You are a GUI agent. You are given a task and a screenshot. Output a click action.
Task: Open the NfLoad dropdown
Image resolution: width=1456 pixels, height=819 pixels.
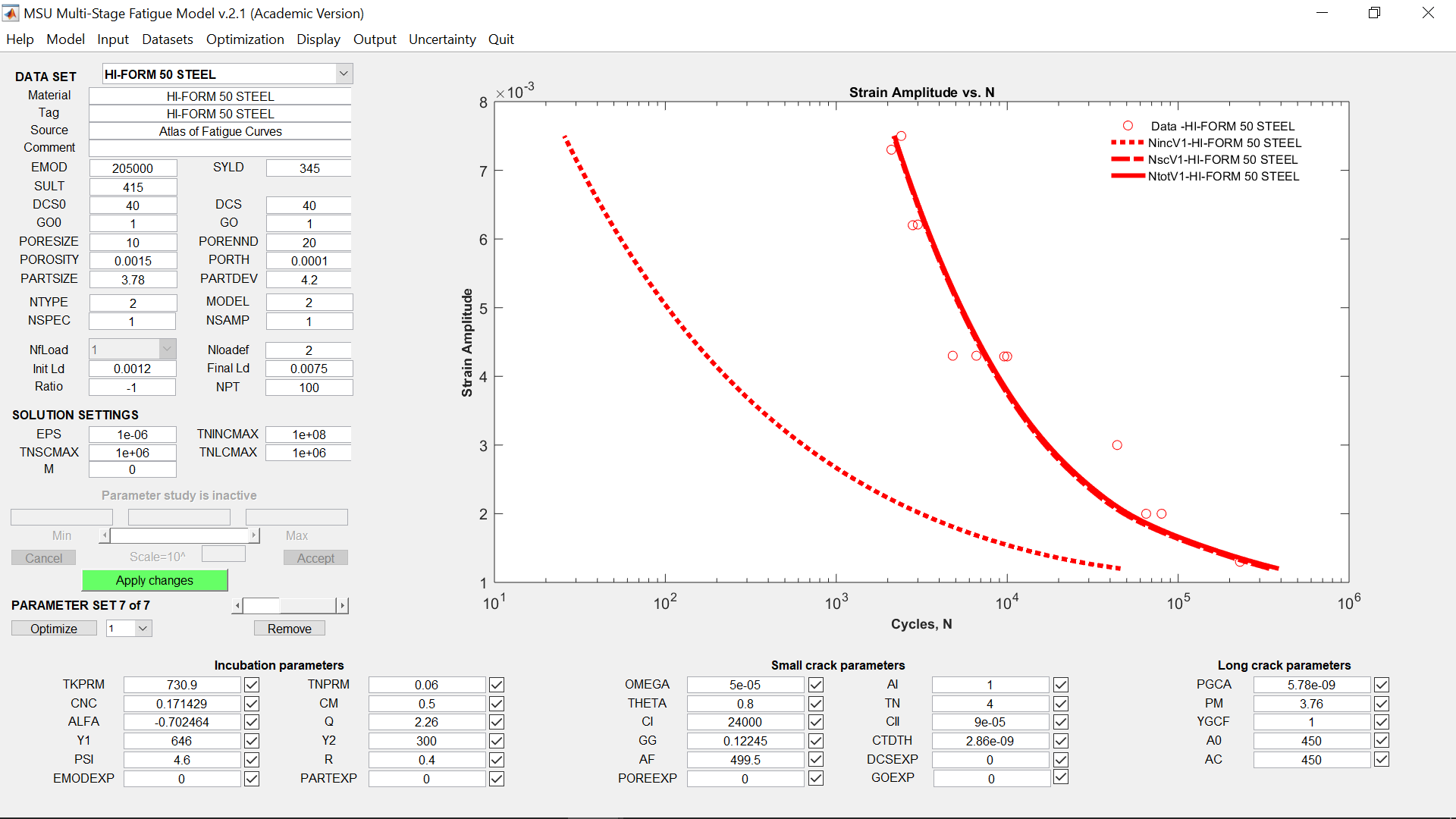click(x=168, y=349)
